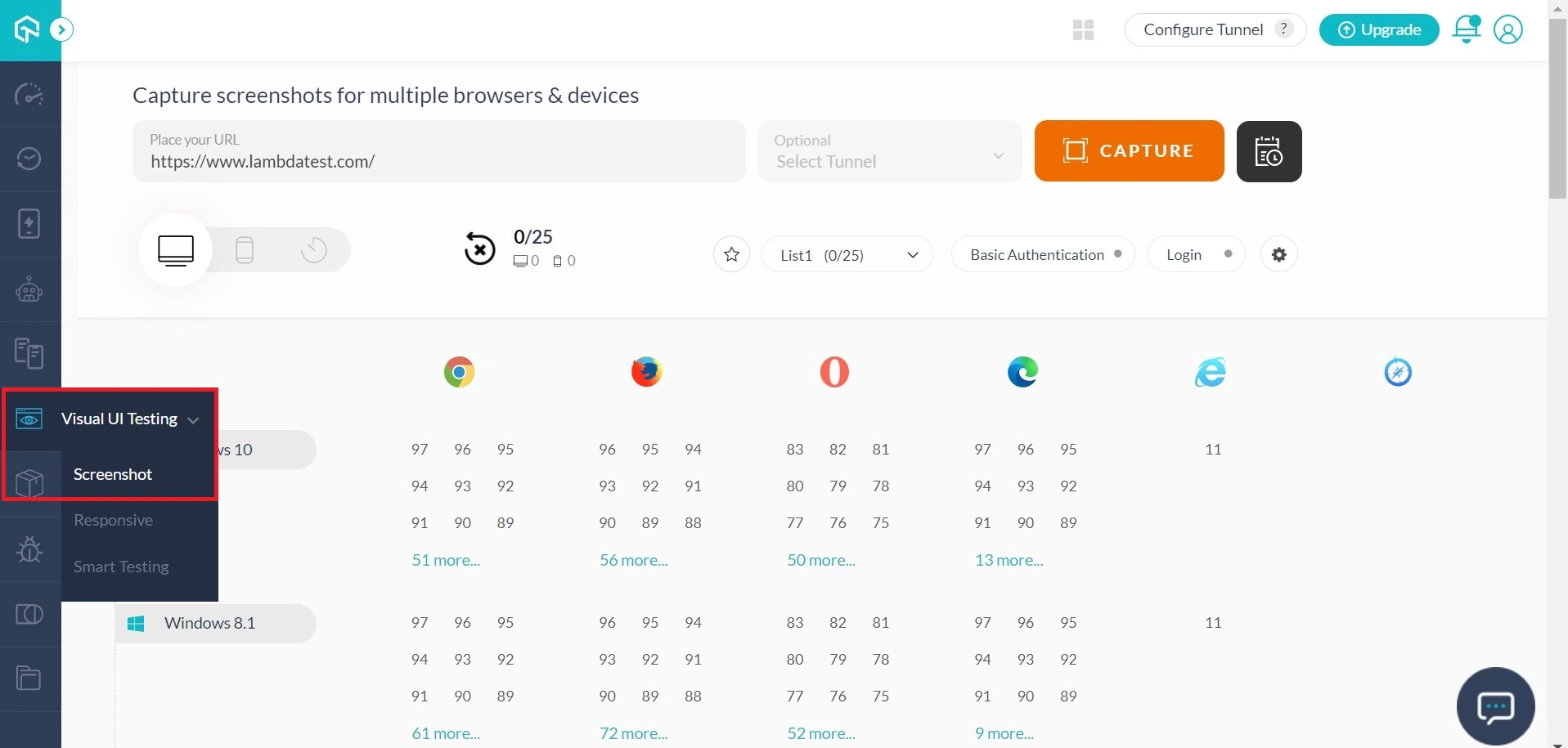1568x748 pixels.
Task: Select the desktop monitor view toggle
Action: click(176, 249)
